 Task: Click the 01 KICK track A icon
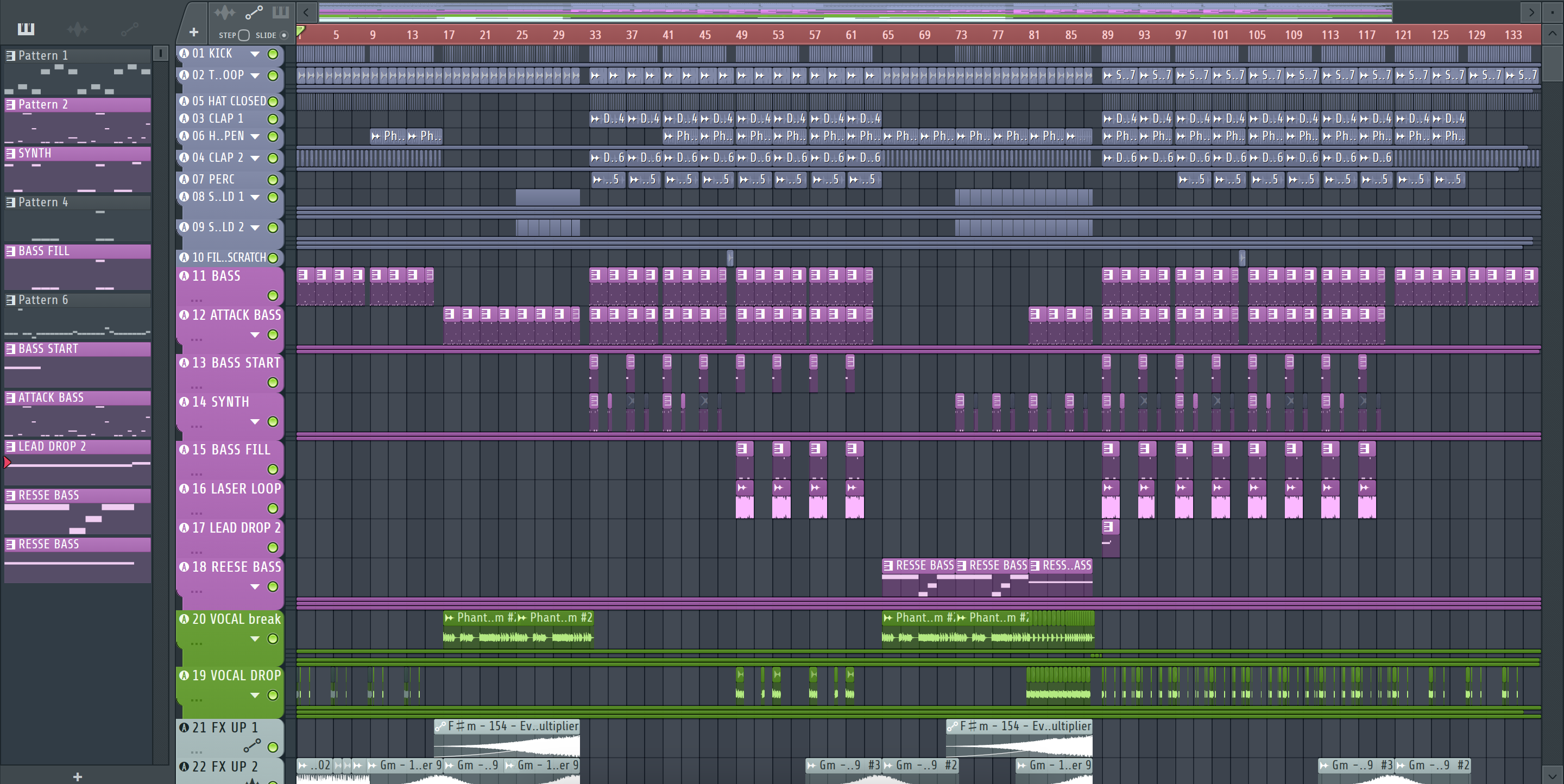click(x=184, y=53)
